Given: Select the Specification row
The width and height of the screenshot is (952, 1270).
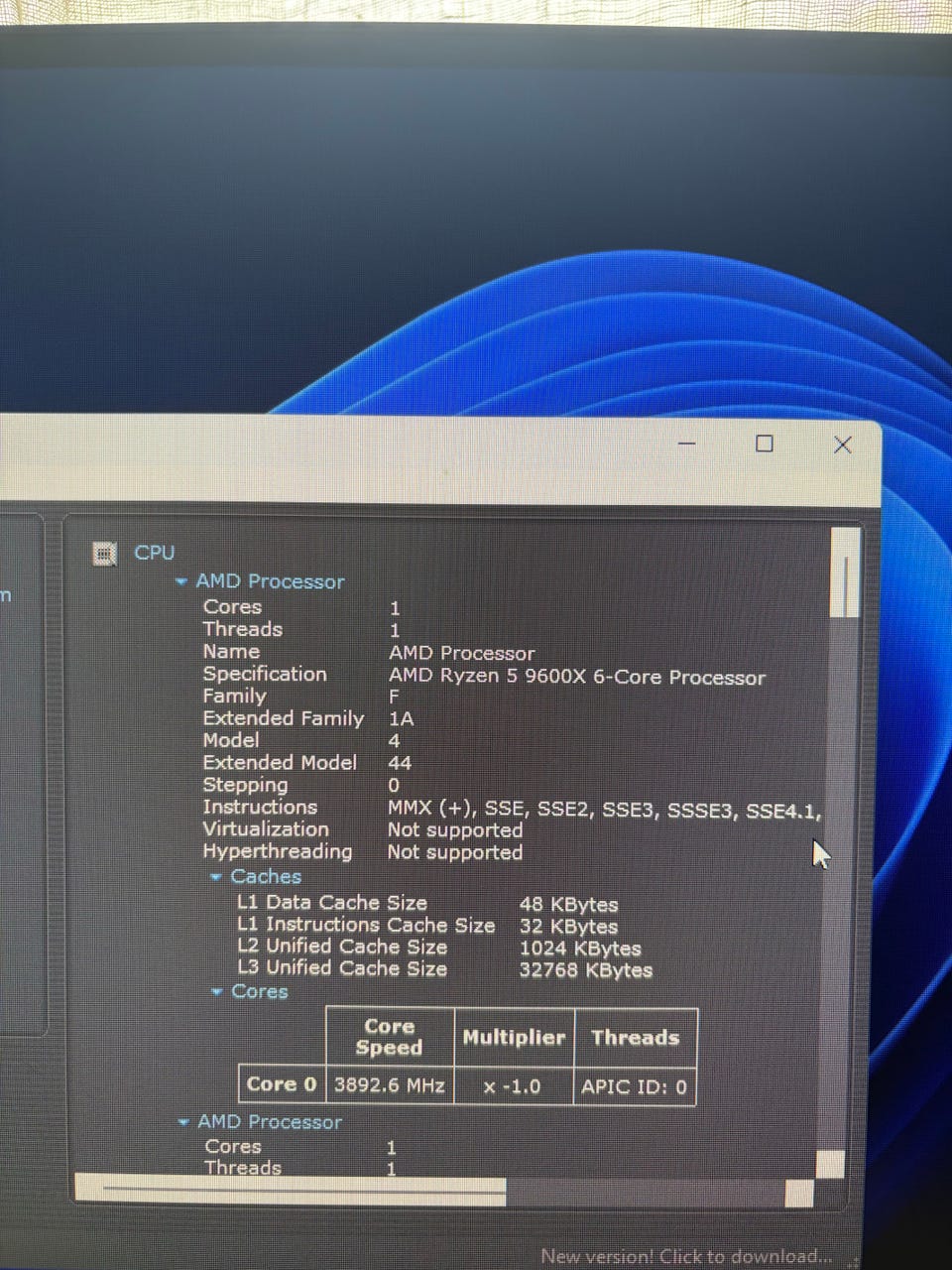Looking at the screenshot, I should pos(484,675).
